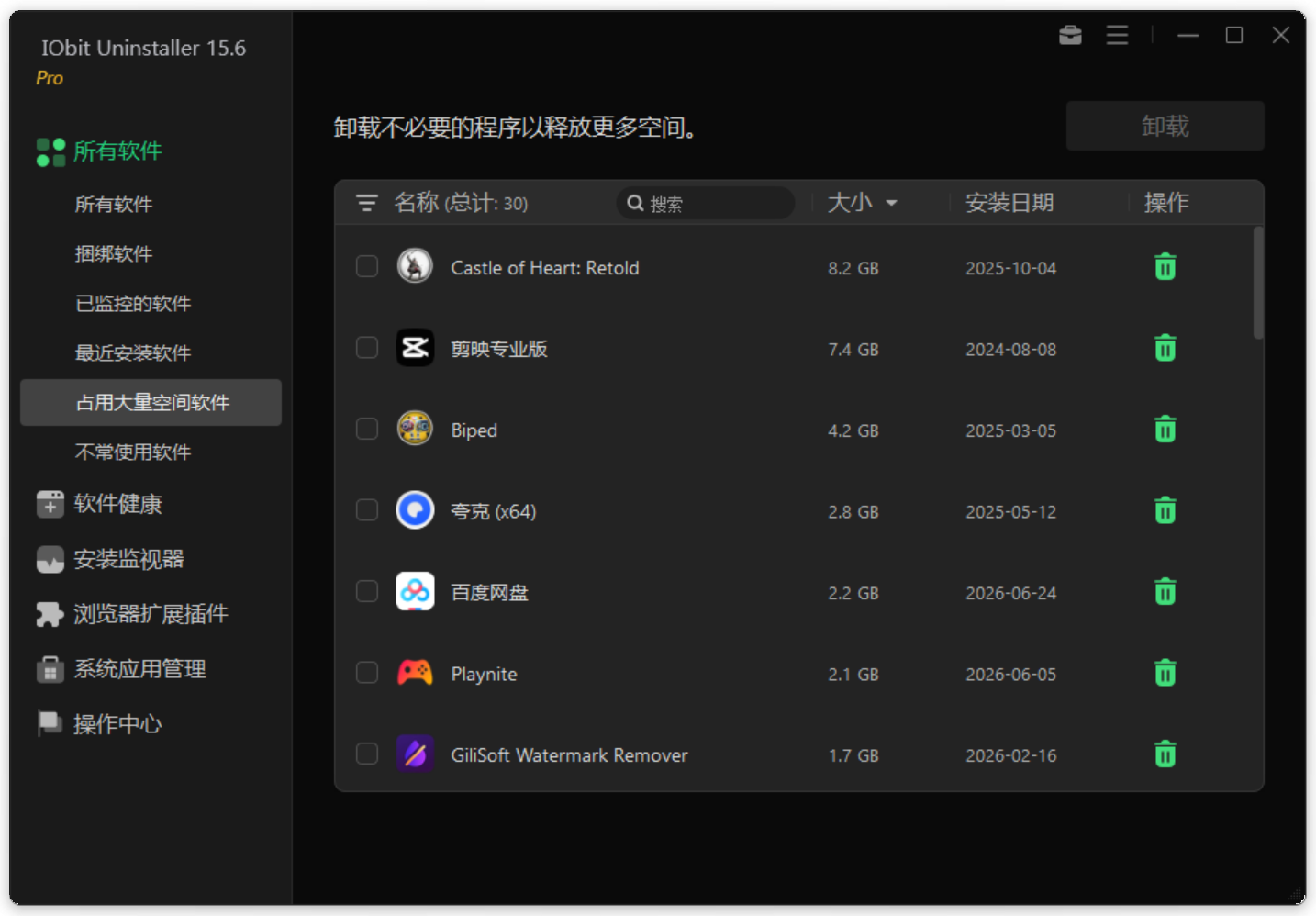Image resolution: width=1316 pixels, height=916 pixels.
Task: Click the Playnite trash icon
Action: coord(1165,673)
